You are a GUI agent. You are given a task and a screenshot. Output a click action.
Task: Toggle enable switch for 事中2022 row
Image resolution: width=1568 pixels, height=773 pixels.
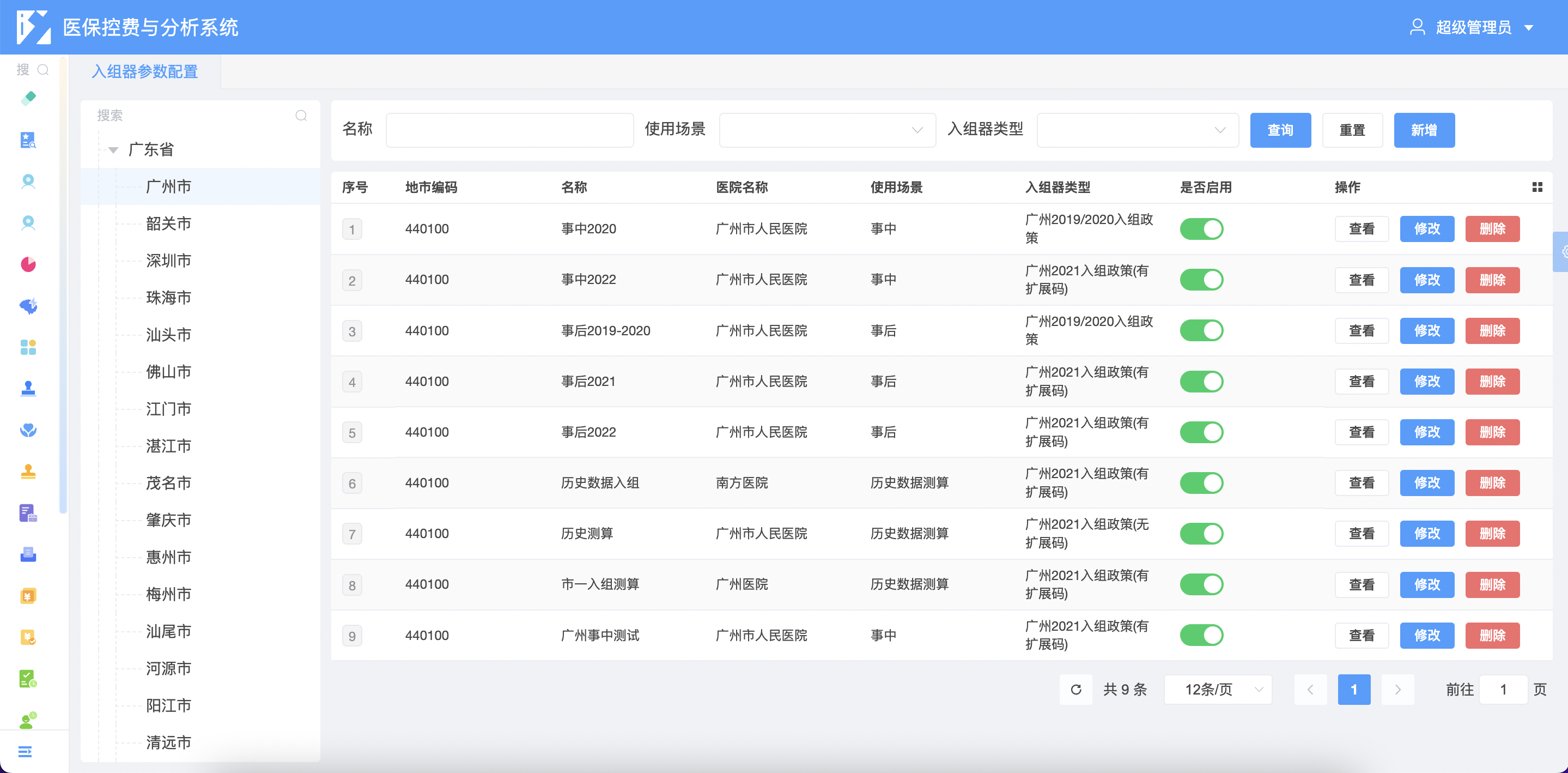click(x=1201, y=280)
